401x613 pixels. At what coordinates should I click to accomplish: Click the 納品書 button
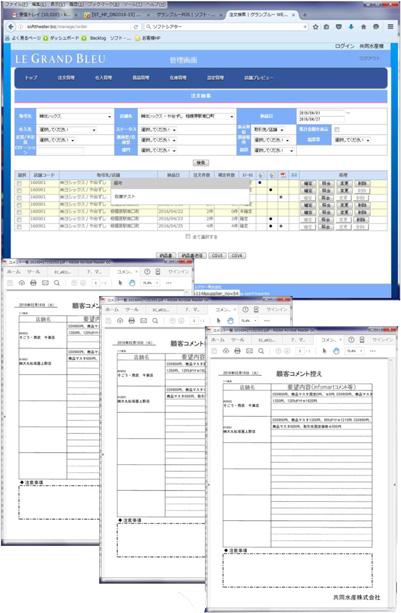click(166, 256)
